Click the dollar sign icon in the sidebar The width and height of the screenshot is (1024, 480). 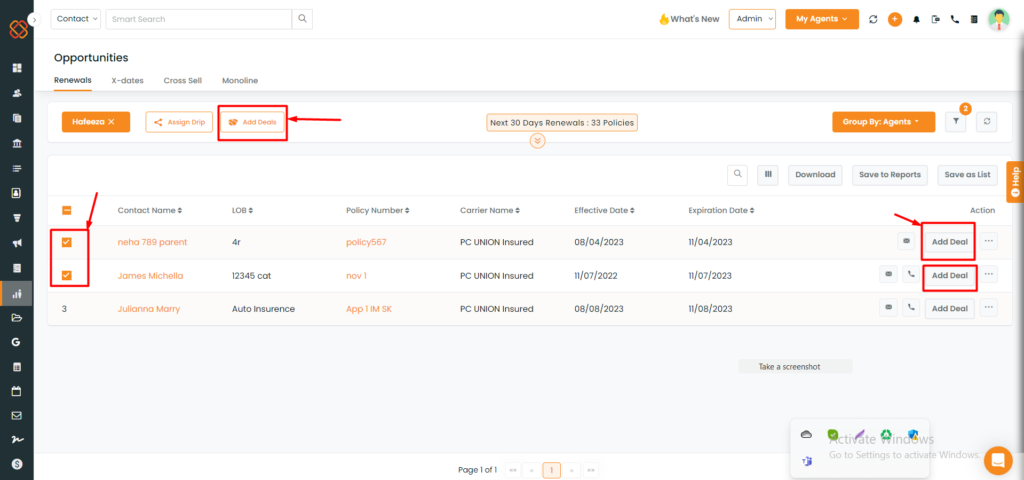click(17, 464)
